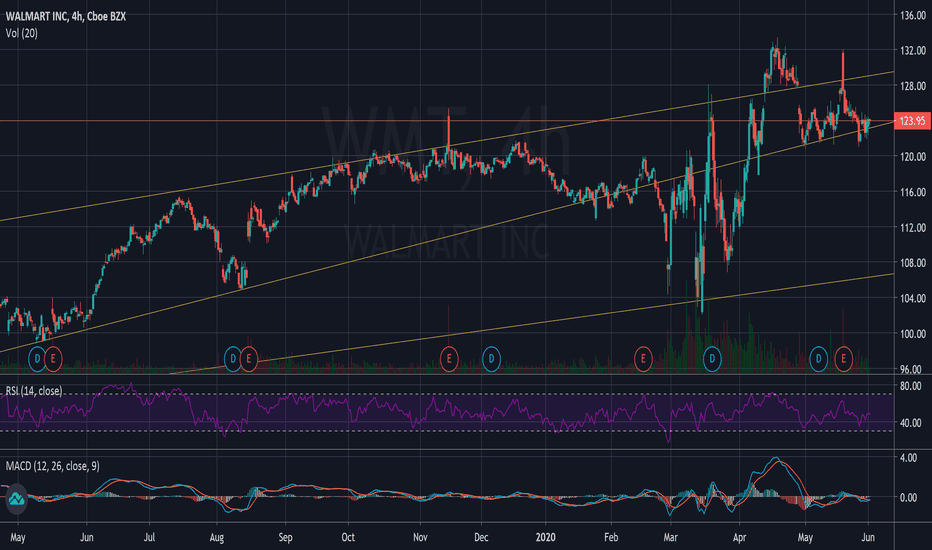The image size is (932, 550).
Task: Click the Sep label on time axis
Action: pos(285,538)
